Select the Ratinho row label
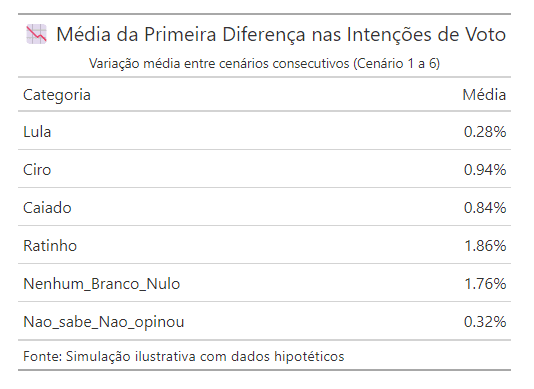The width and height of the screenshot is (534, 389). (x=50, y=246)
